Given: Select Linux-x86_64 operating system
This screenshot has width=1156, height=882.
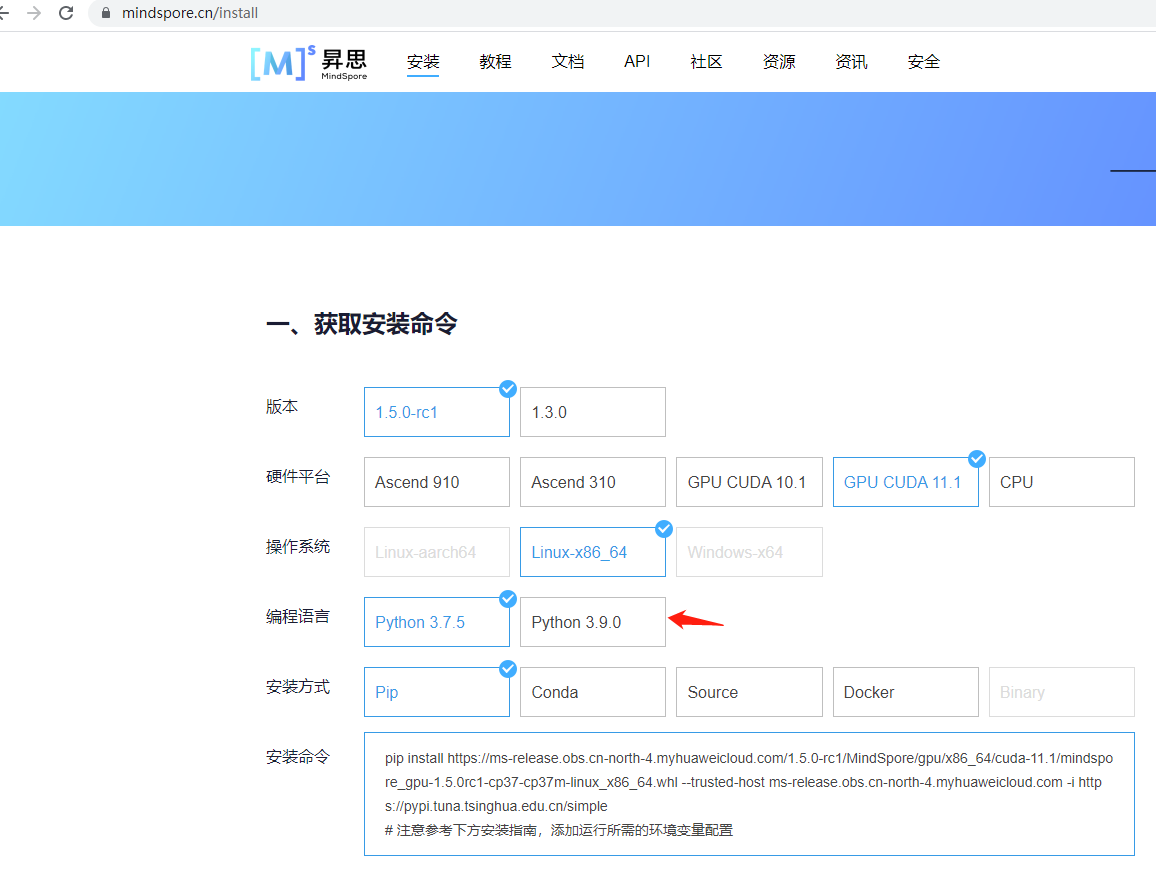Looking at the screenshot, I should [x=593, y=552].
